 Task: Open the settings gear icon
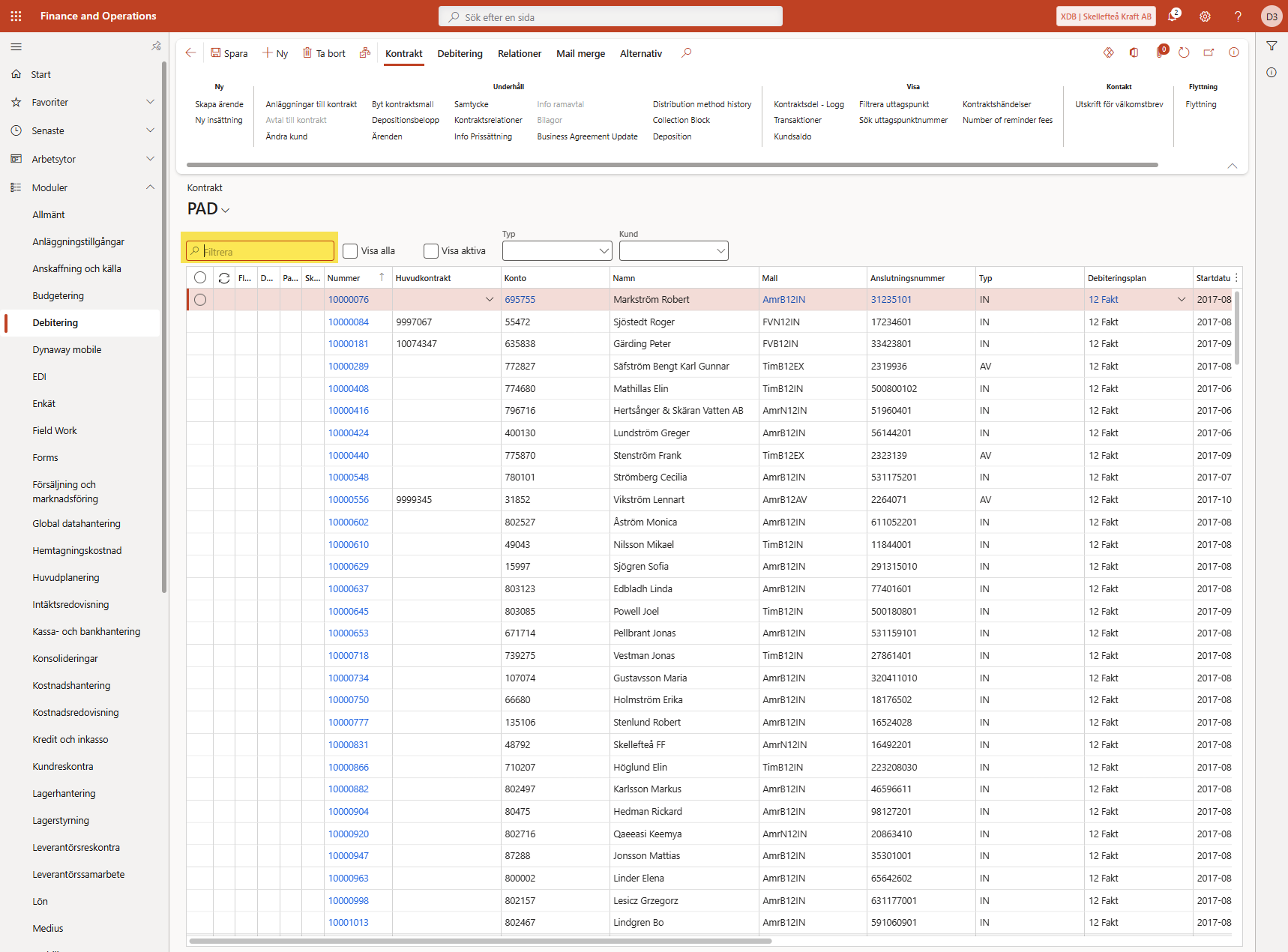(1205, 16)
